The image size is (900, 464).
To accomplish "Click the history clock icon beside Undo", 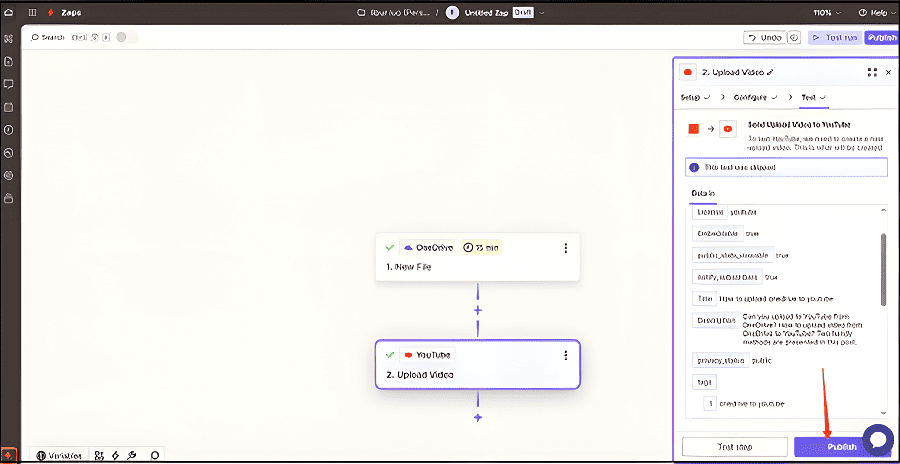I will pos(794,37).
